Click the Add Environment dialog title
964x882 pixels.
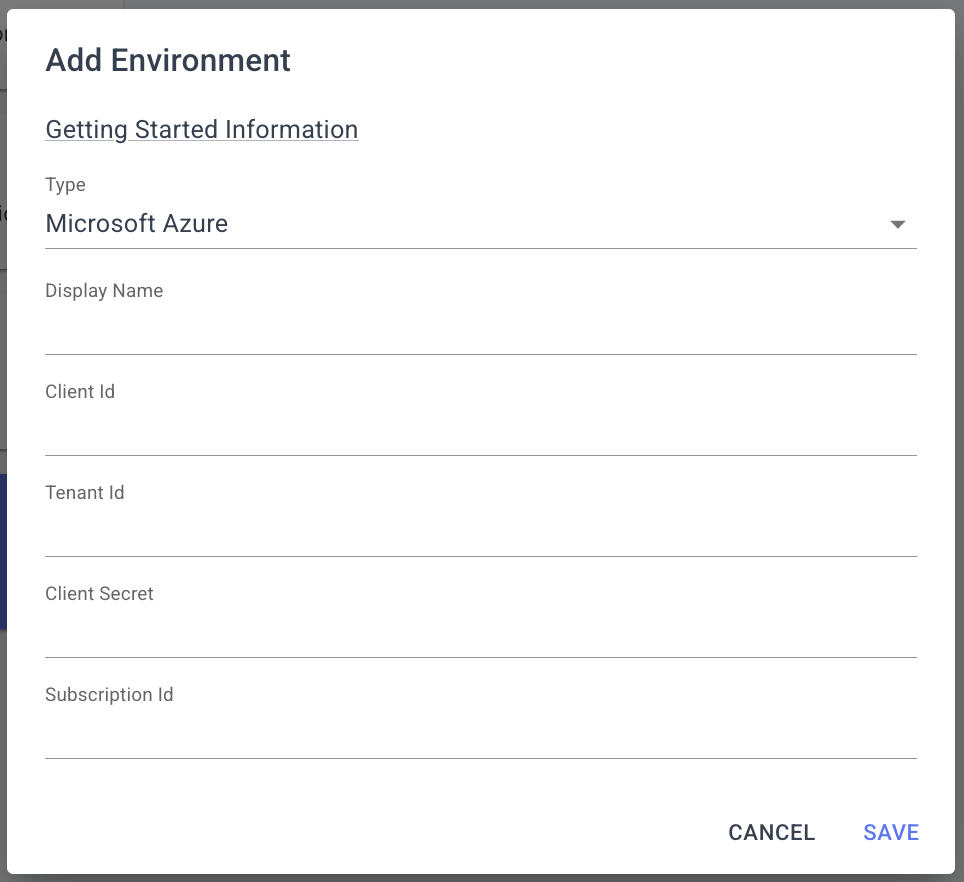pyautogui.click(x=168, y=60)
